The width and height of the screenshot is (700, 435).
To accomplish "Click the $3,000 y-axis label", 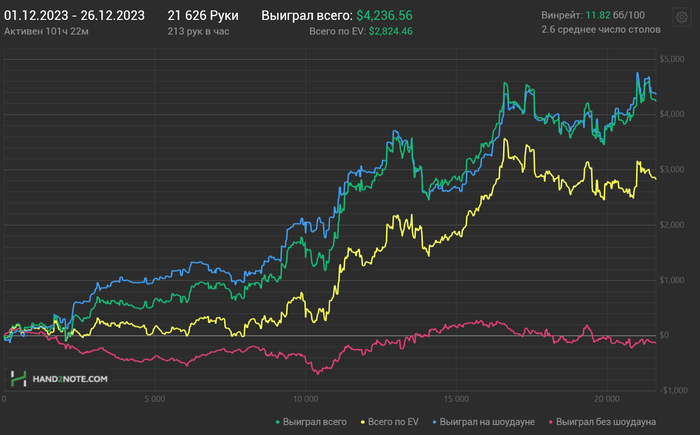I will (x=672, y=170).
